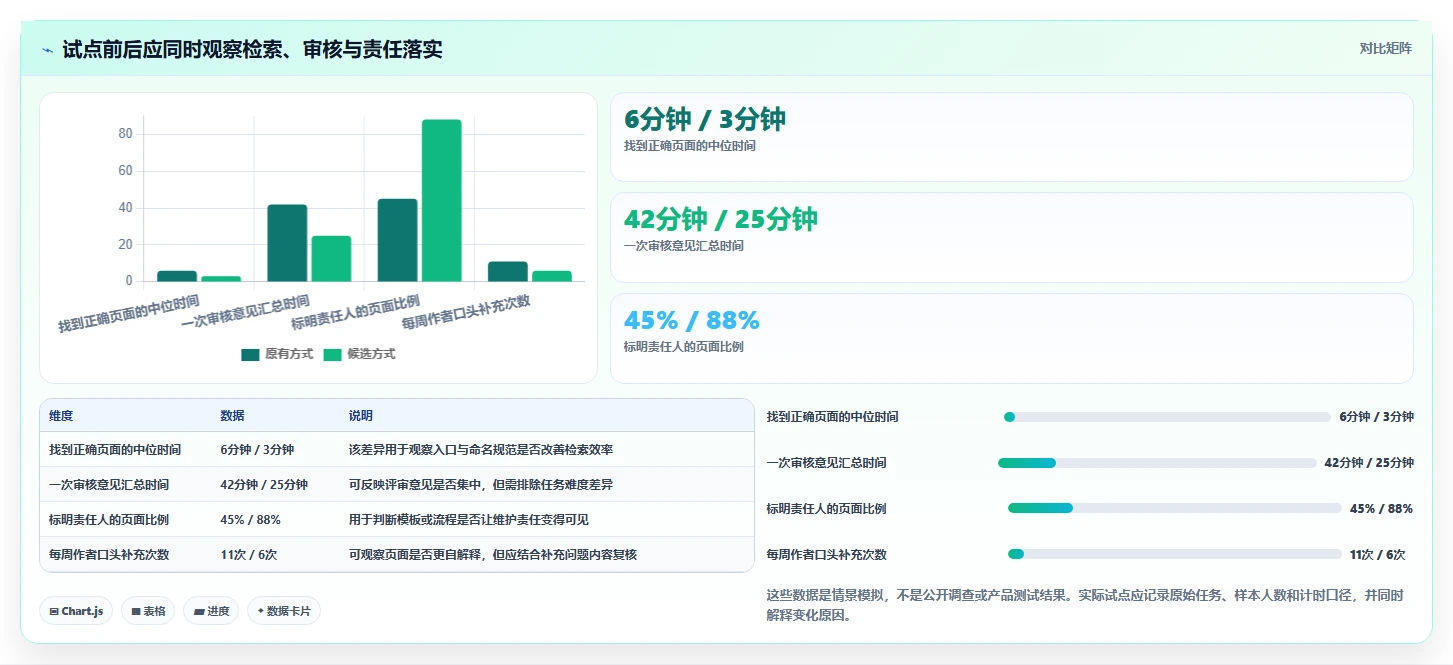Click the note 可反映评审意见是否集中，但需排除任务难度差异

481,485
